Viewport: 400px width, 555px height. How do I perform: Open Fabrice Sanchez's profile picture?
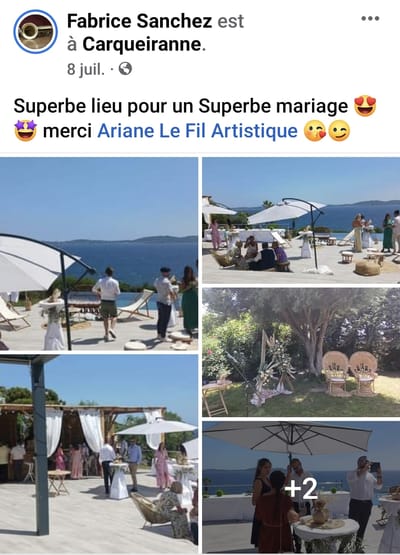tap(35, 32)
